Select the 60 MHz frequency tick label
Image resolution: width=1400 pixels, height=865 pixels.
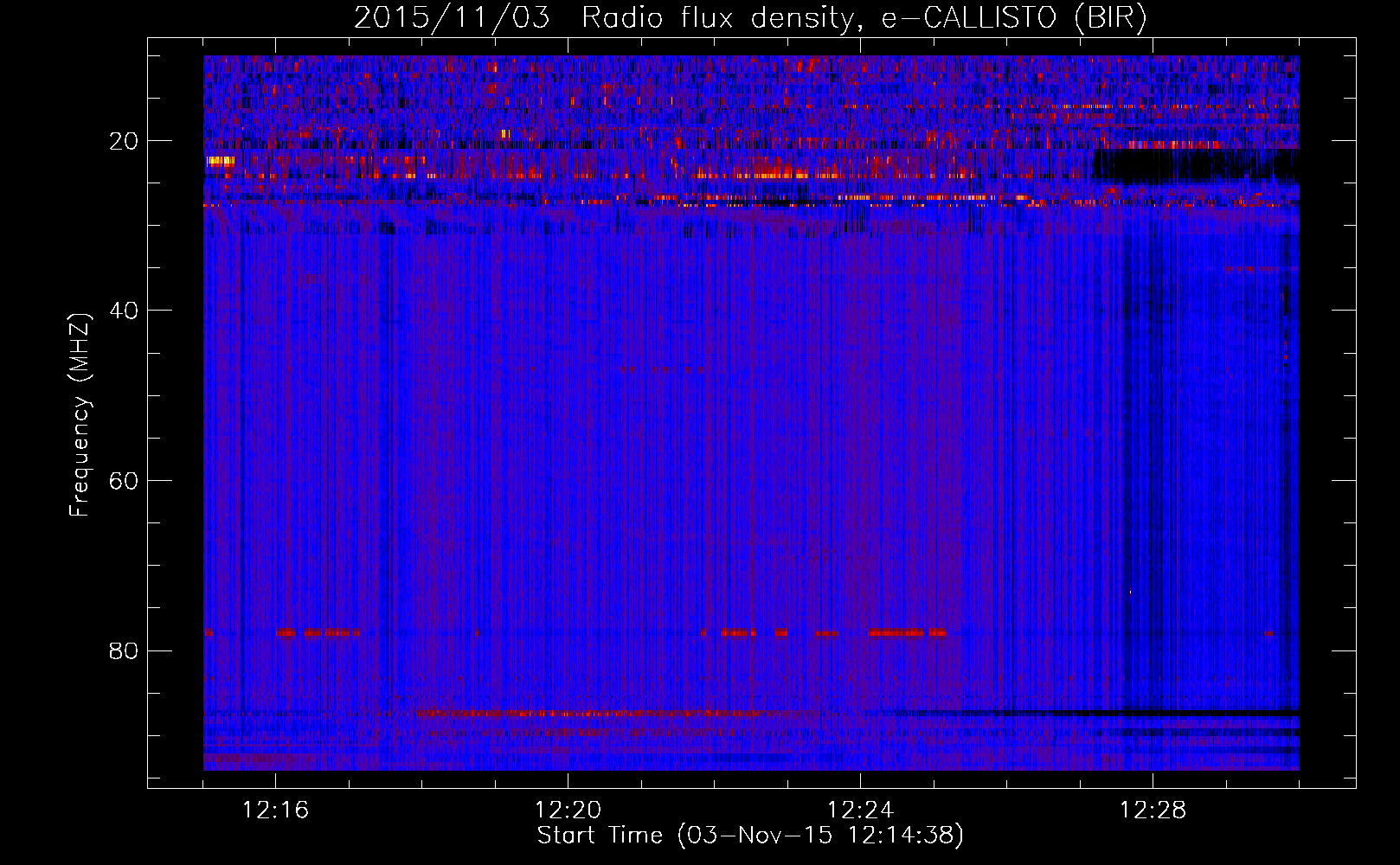point(124,481)
